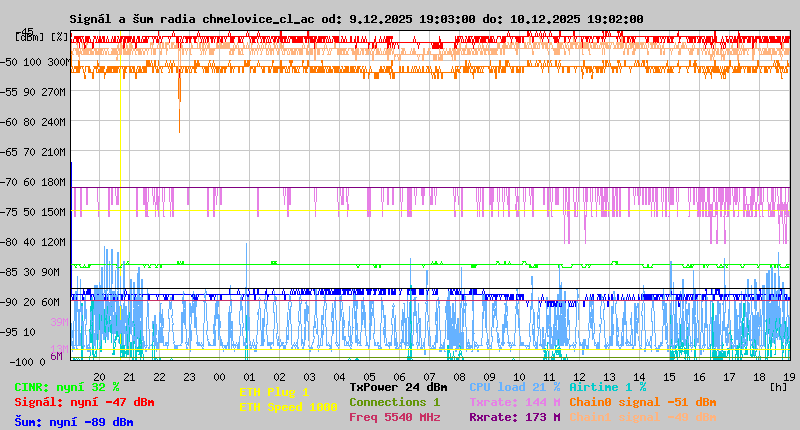Click the 'Chain0 signal -51 dBm' legend label
Screen dimensions: 800x430
coord(643,402)
